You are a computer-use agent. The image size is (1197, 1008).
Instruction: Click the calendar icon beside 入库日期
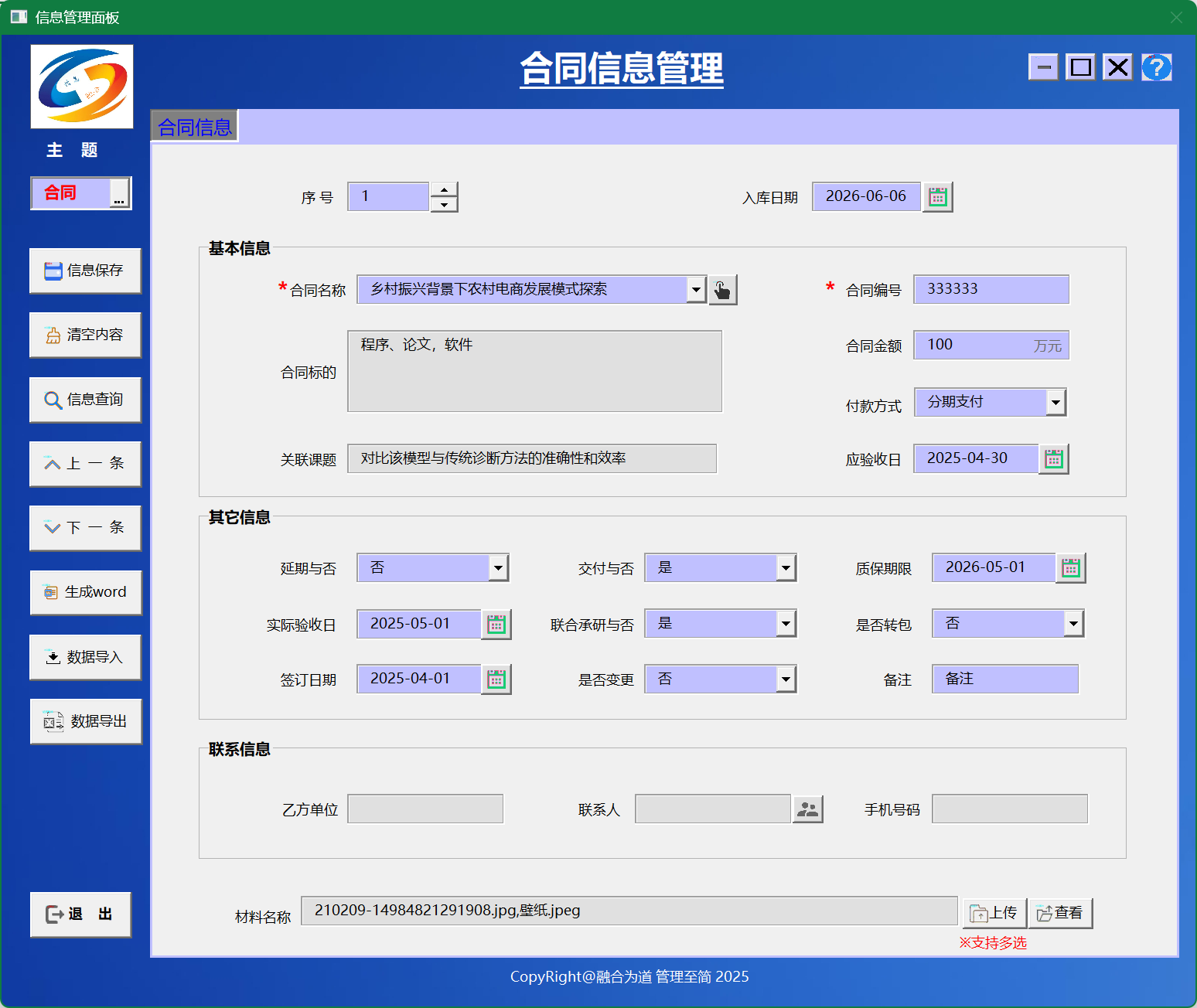tap(937, 197)
